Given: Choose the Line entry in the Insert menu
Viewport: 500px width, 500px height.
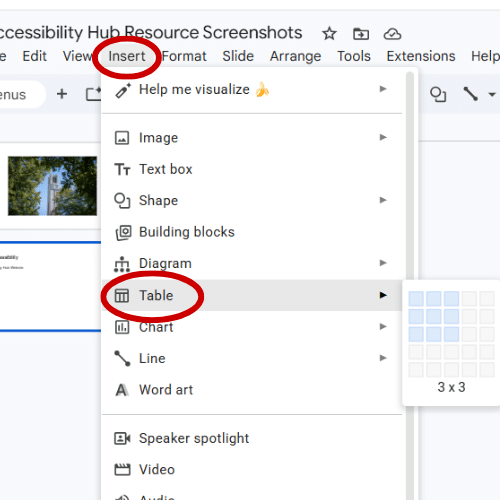Looking at the screenshot, I should [x=252, y=358].
